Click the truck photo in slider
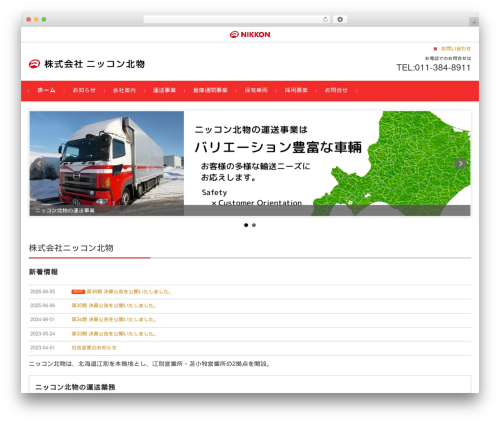The height and width of the screenshot is (423, 500). point(107,163)
